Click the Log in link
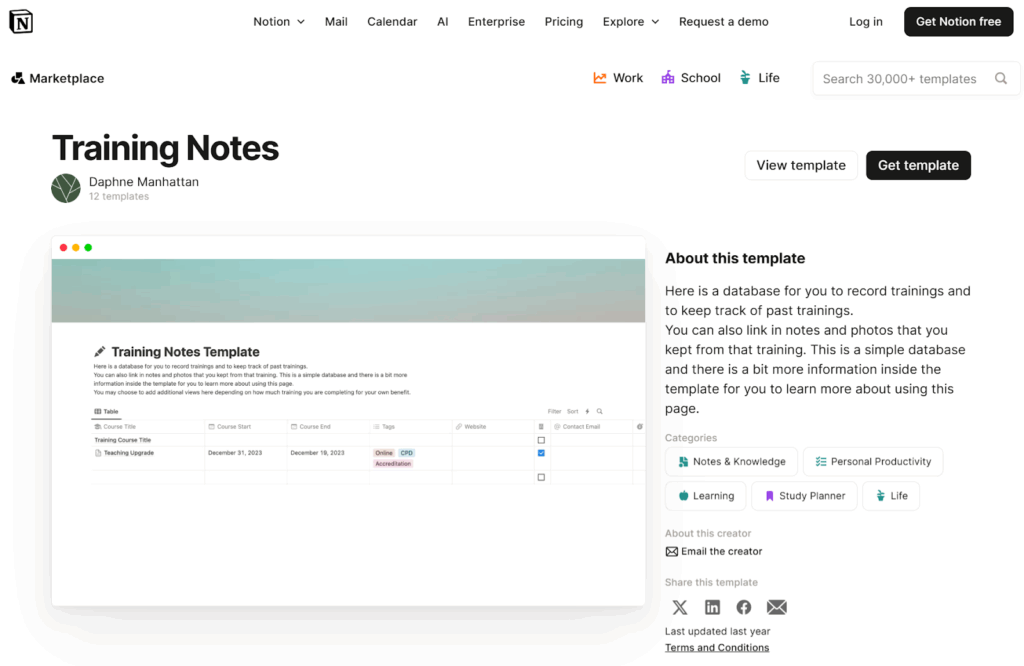Image resolution: width=1024 pixels, height=666 pixels. (x=865, y=22)
